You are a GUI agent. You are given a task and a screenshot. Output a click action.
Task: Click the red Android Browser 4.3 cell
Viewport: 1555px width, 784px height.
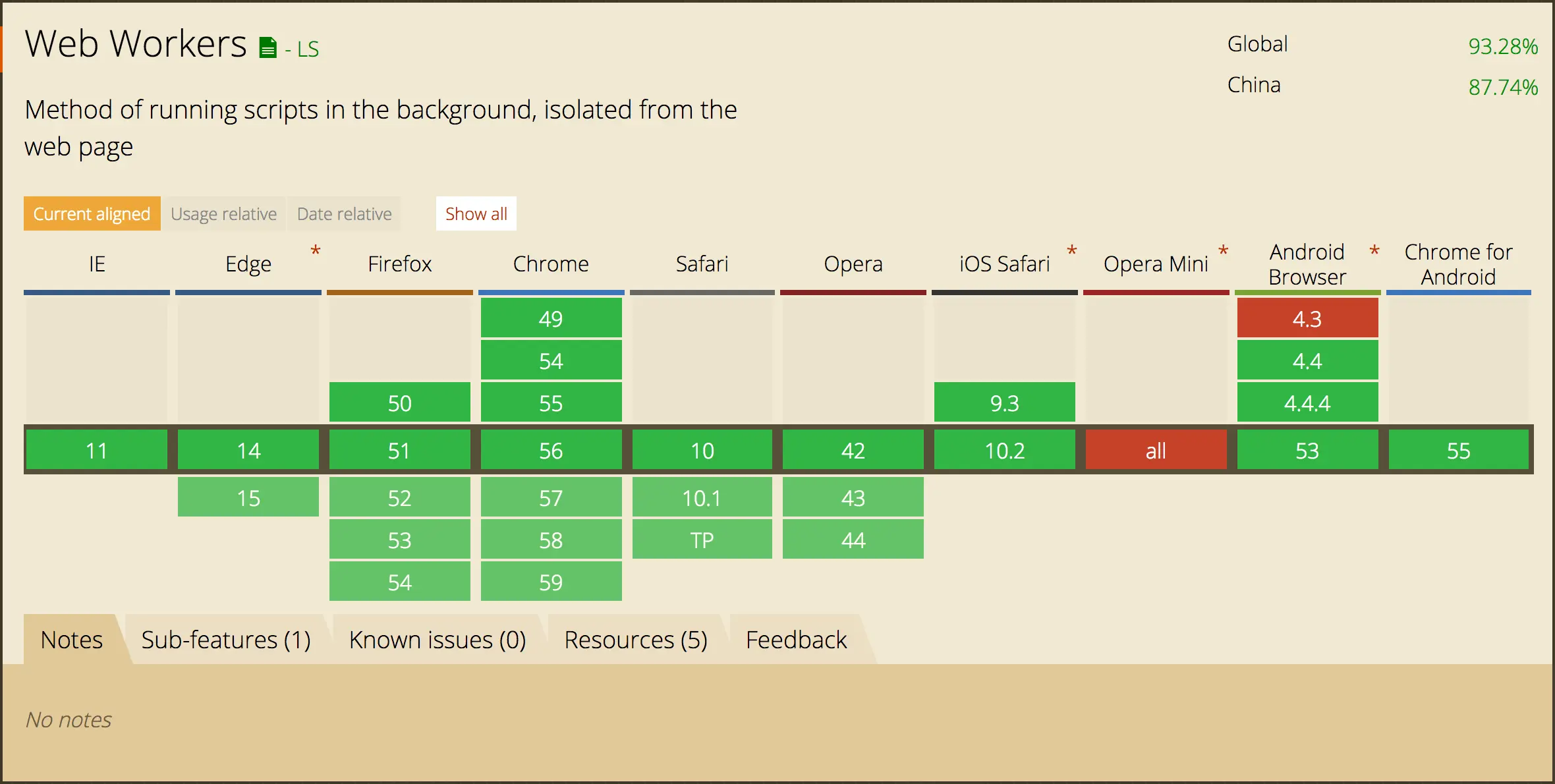1307,319
